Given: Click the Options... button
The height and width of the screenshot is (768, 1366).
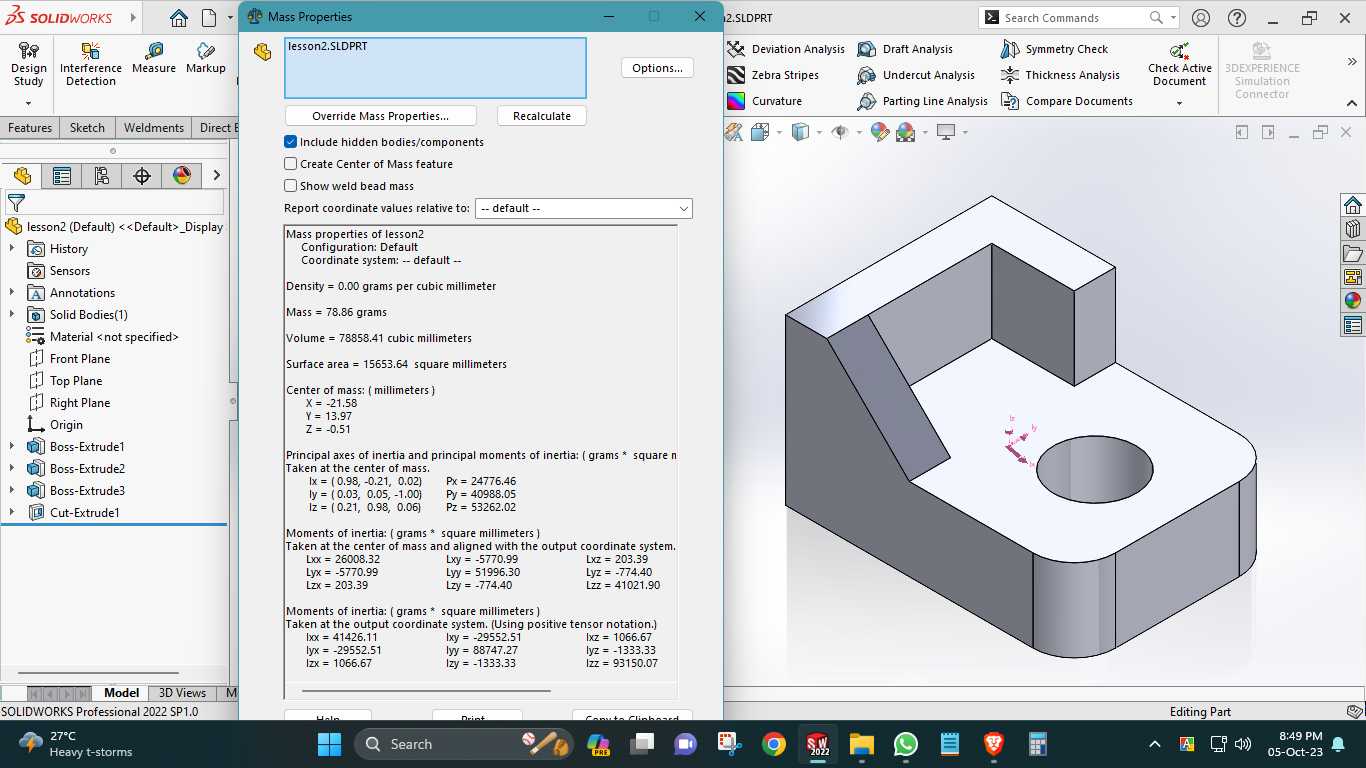Looking at the screenshot, I should 657,68.
